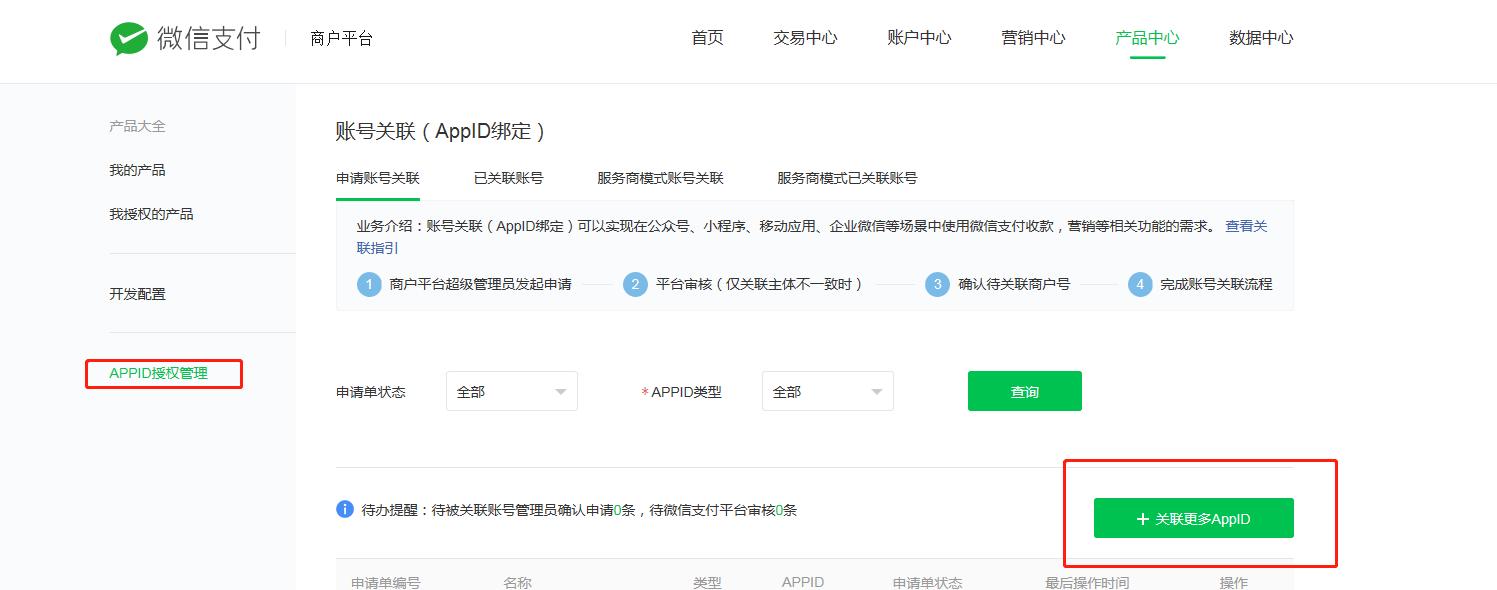Click step 1 circle 商户平台超级管理员发起申请

pos(369,284)
